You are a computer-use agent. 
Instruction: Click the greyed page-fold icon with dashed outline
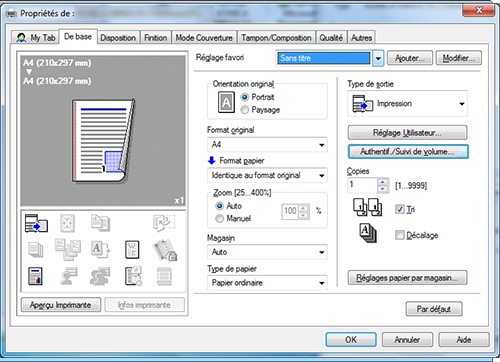click(x=164, y=223)
